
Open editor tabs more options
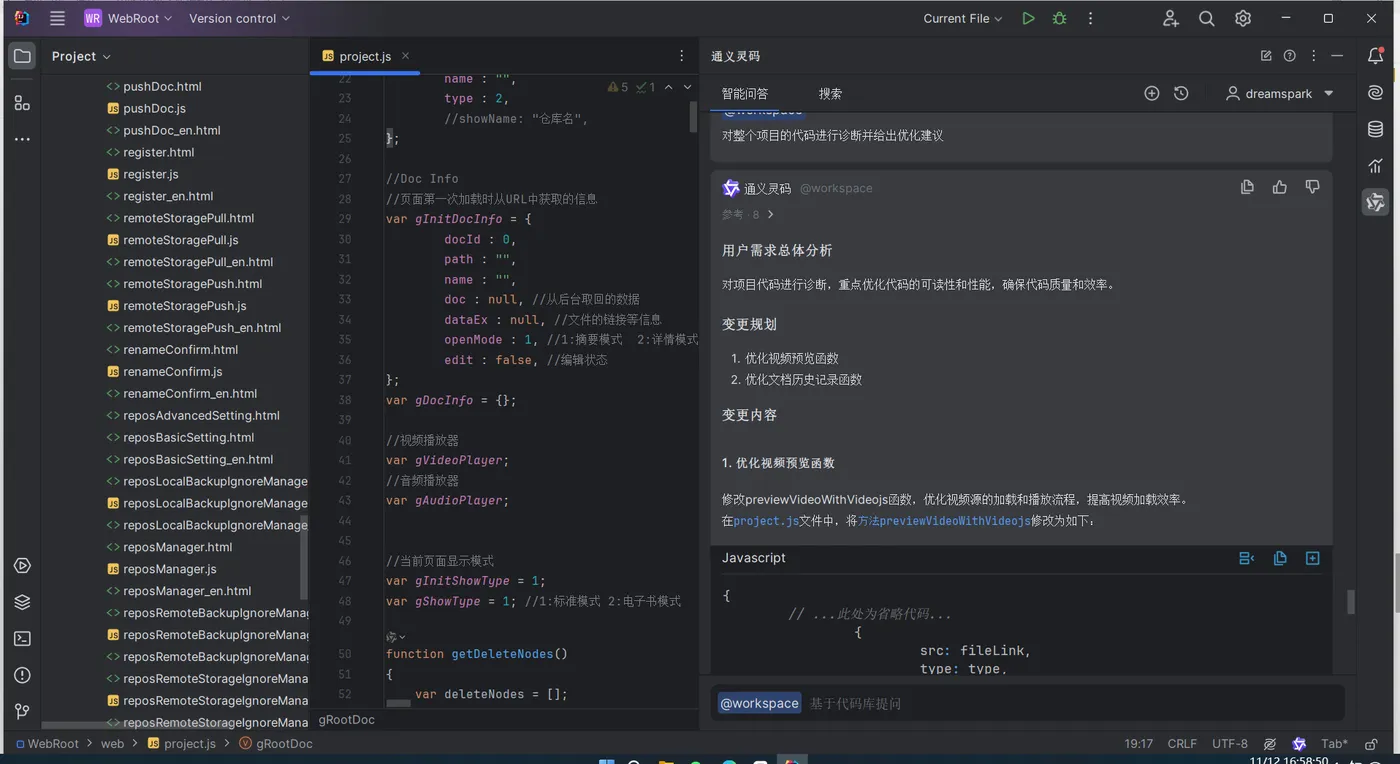coord(682,56)
